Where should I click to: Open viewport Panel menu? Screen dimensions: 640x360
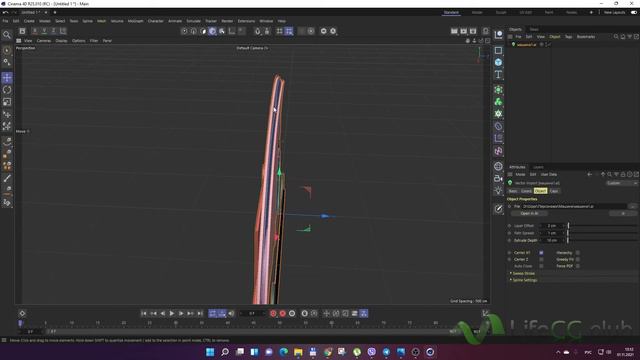click(x=107, y=41)
